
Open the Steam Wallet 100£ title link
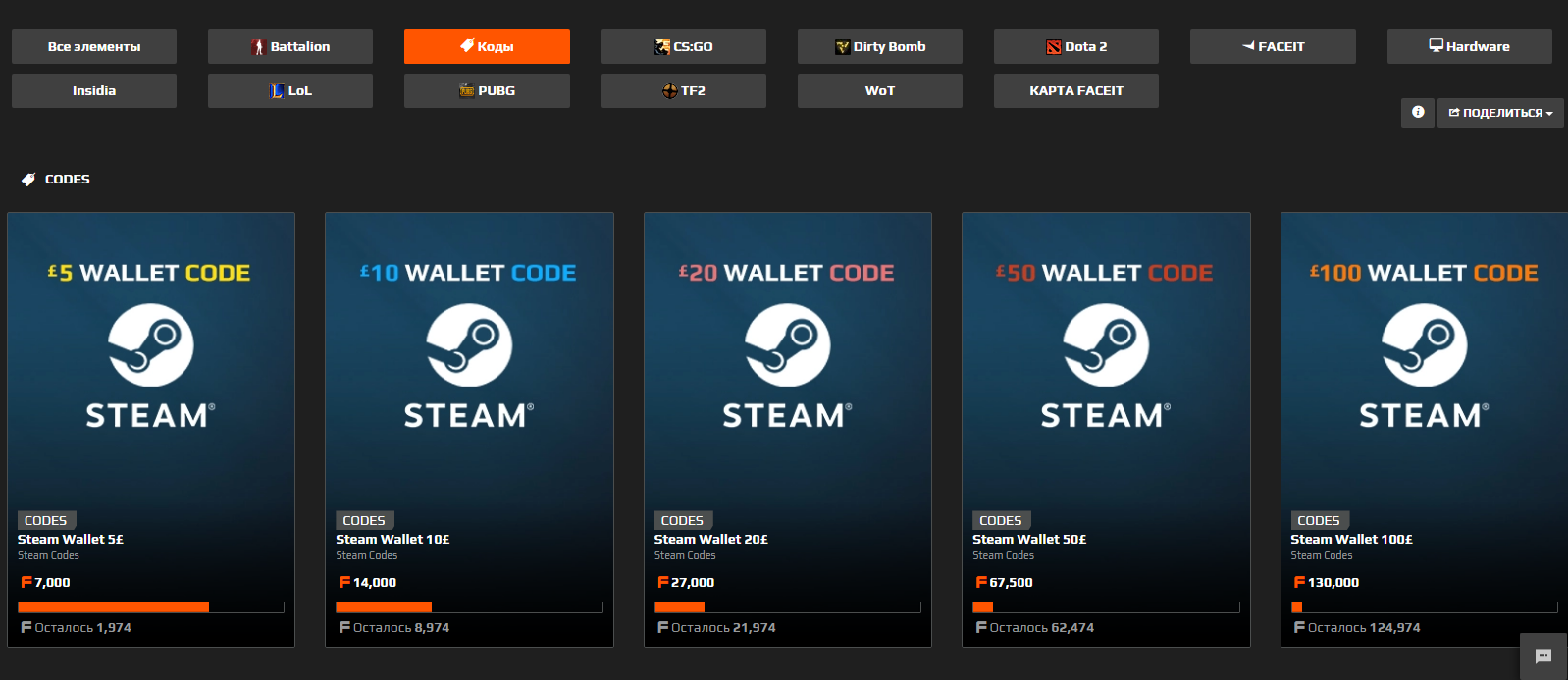point(1351,539)
